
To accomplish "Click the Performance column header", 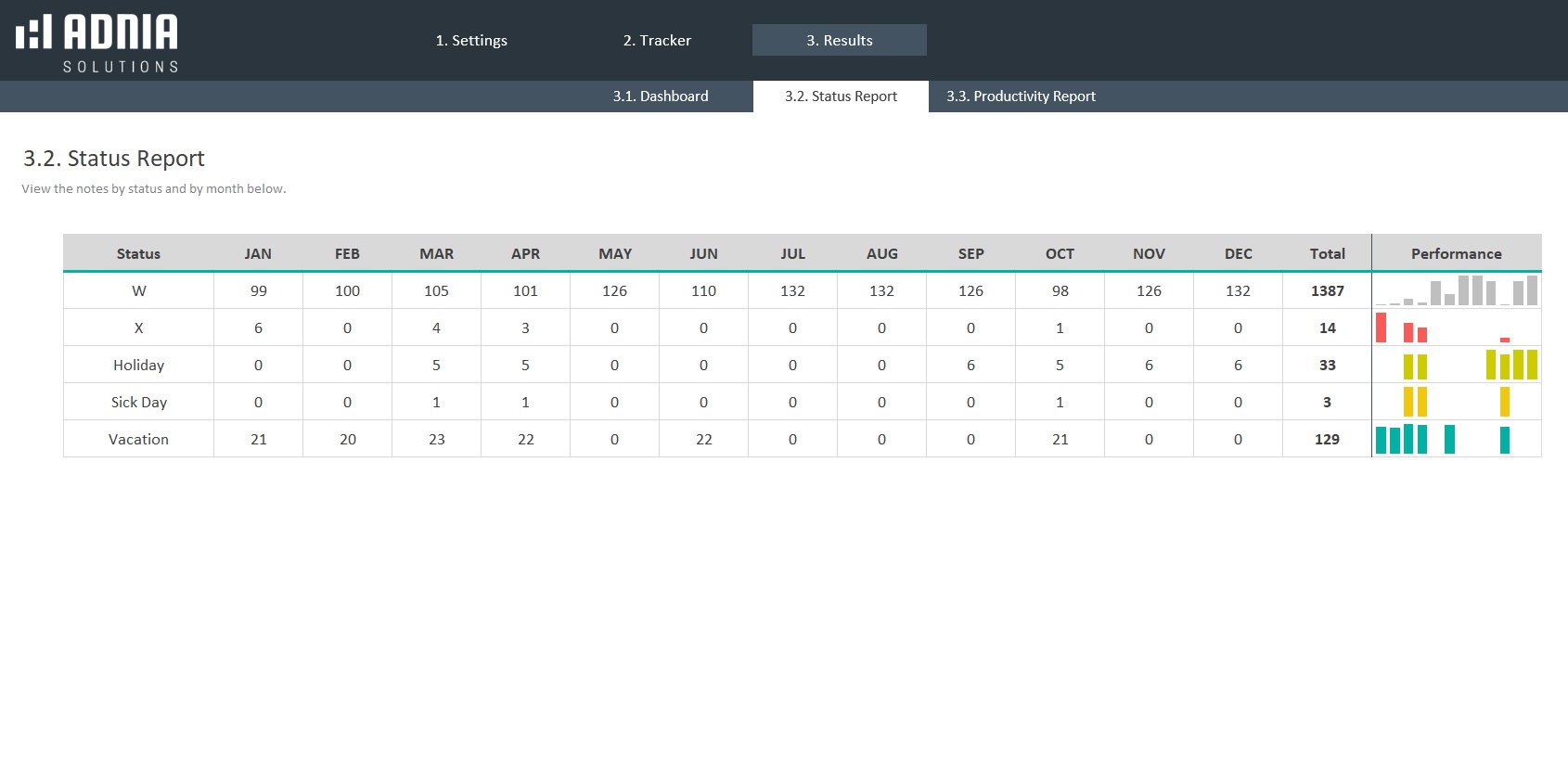I will coord(1456,253).
